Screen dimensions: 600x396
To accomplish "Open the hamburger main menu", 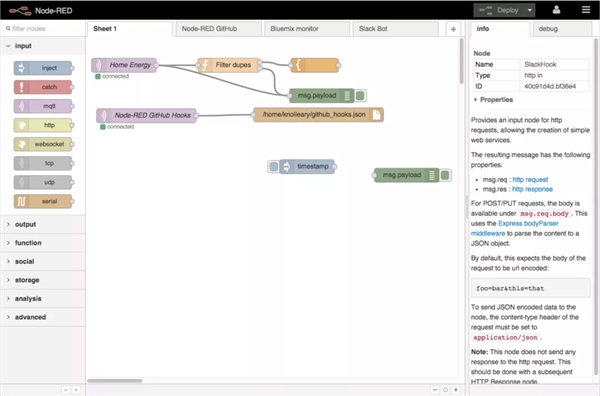I will coord(586,10).
